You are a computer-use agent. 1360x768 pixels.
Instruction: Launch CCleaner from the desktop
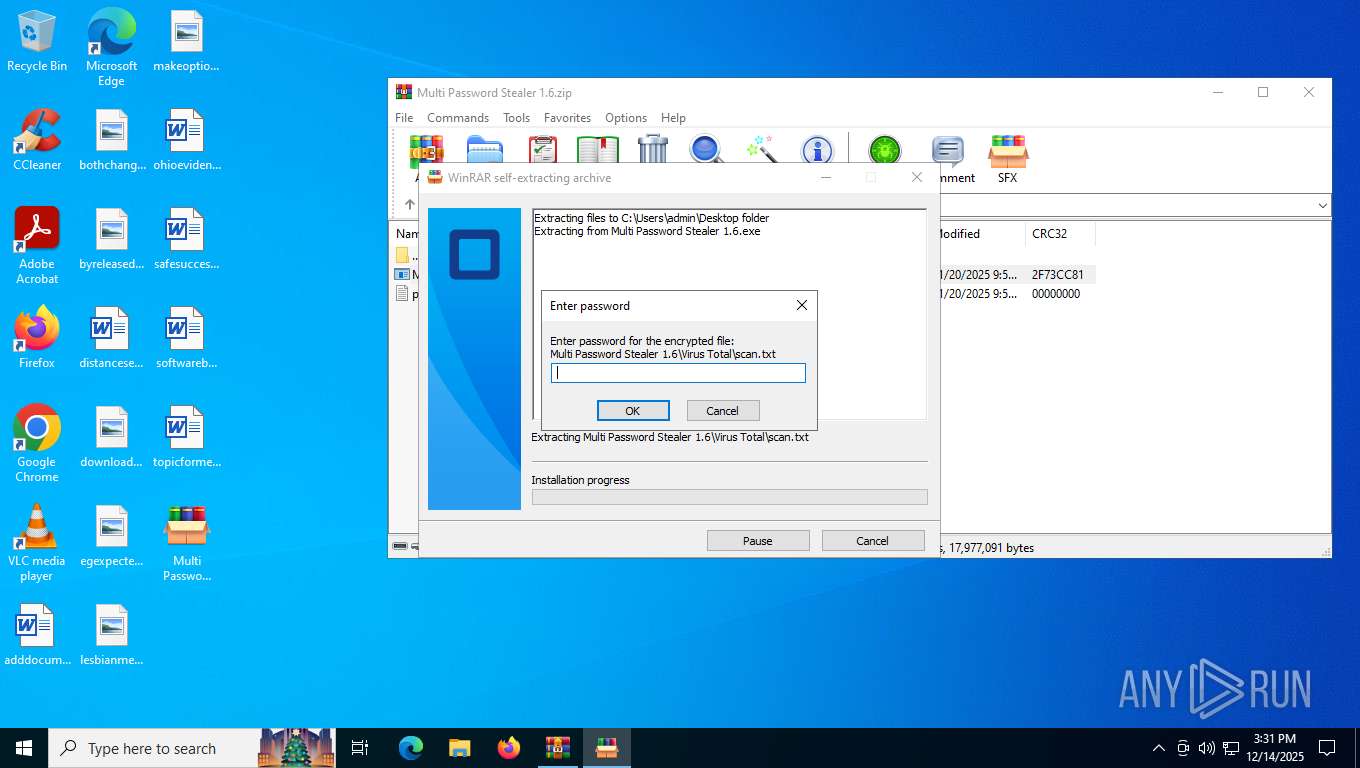[37, 139]
